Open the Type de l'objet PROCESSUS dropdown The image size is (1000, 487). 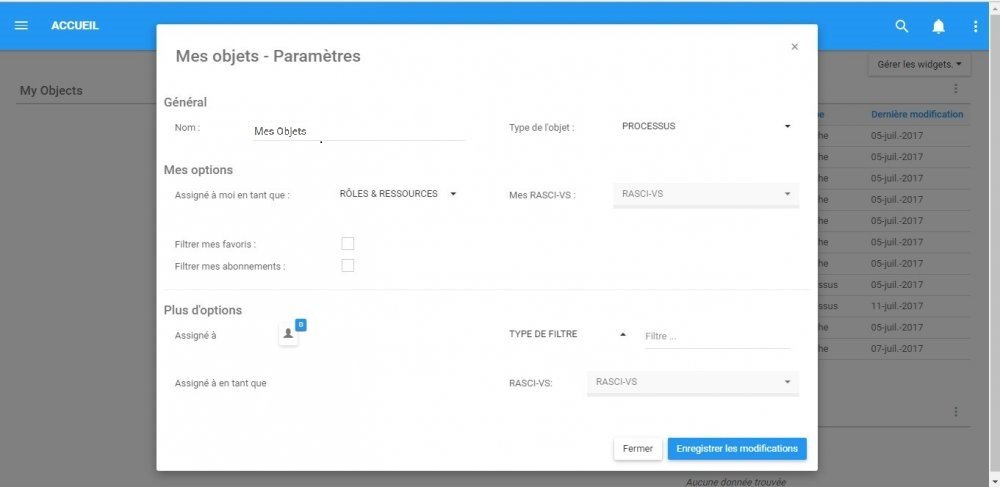point(705,126)
